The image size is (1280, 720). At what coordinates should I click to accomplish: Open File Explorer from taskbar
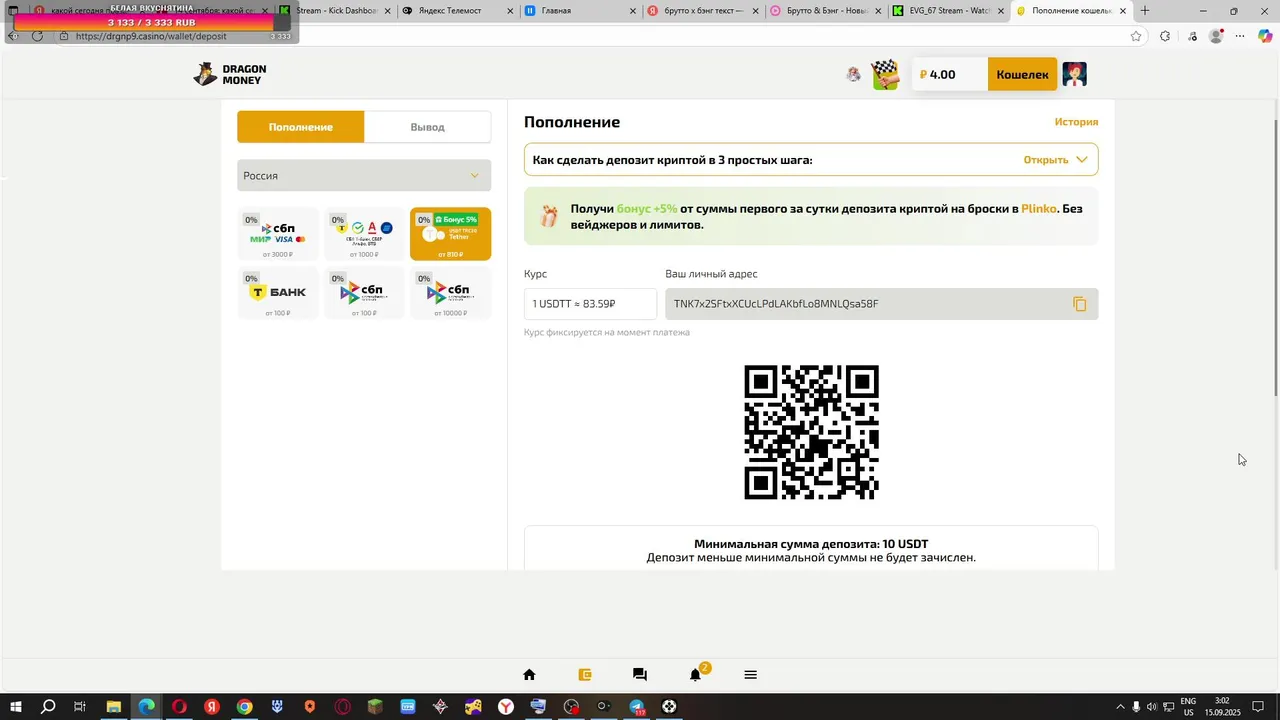click(114, 707)
